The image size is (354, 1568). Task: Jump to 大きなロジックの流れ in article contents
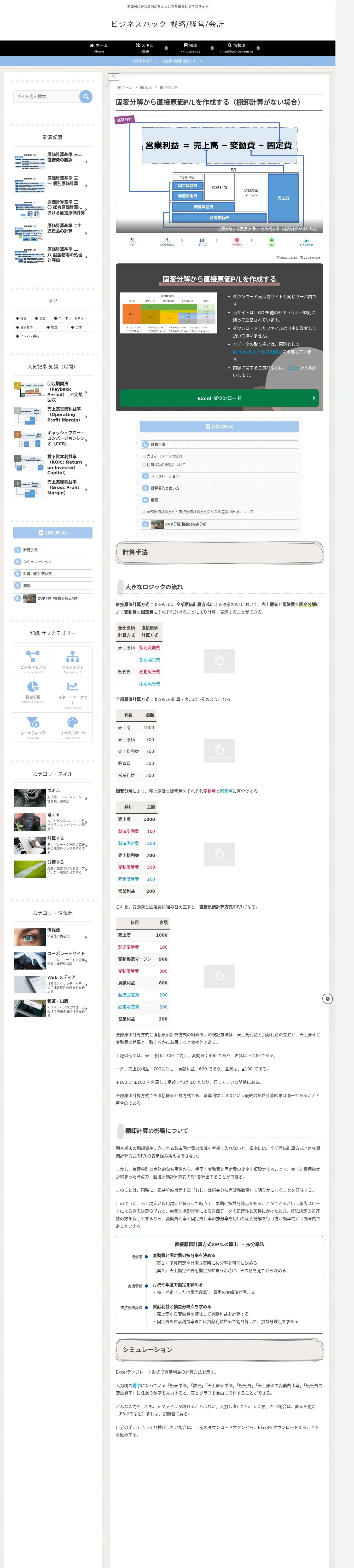click(164, 456)
